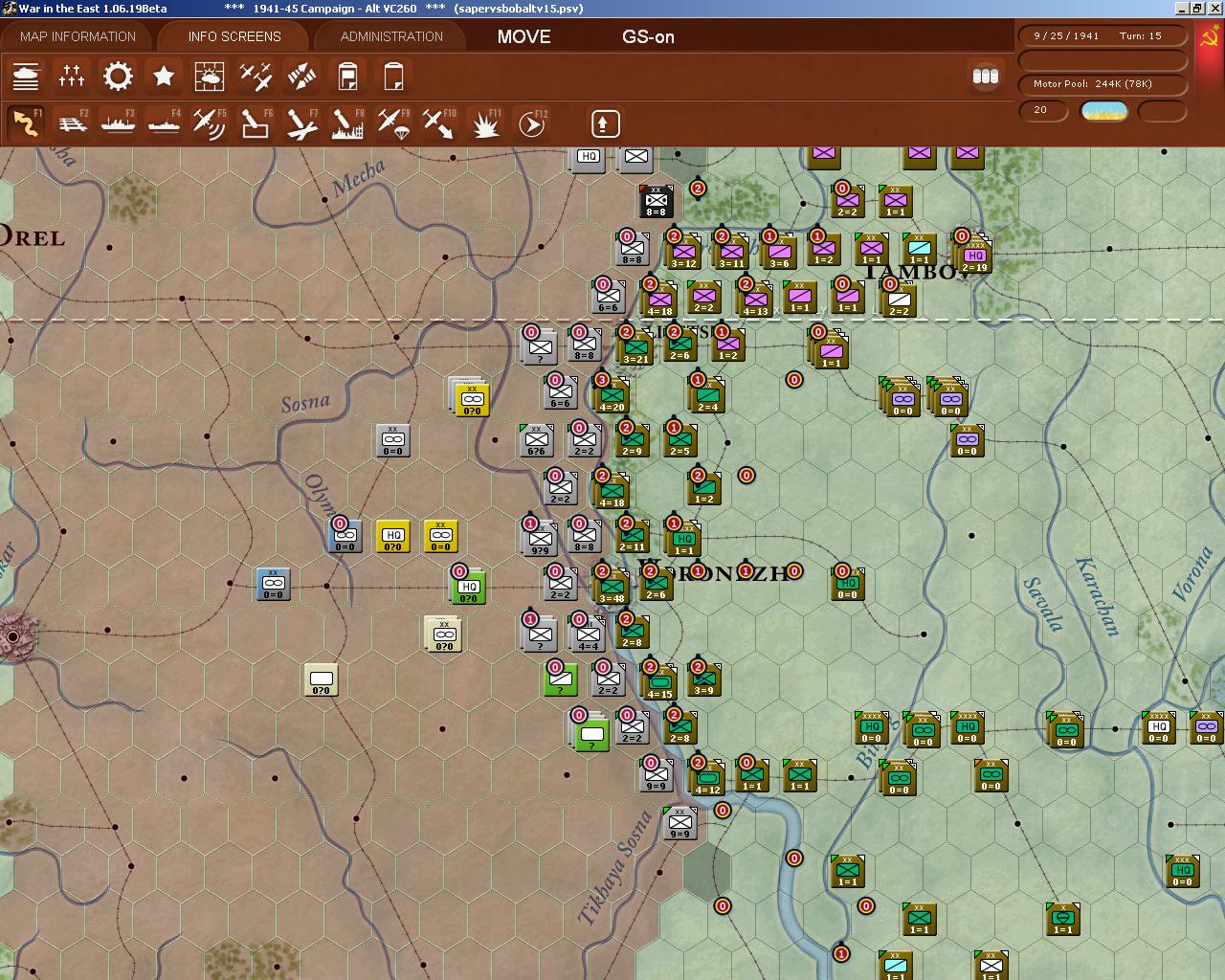The image size is (1225, 980).
Task: Toggle the GS-on indicator
Action: [648, 36]
